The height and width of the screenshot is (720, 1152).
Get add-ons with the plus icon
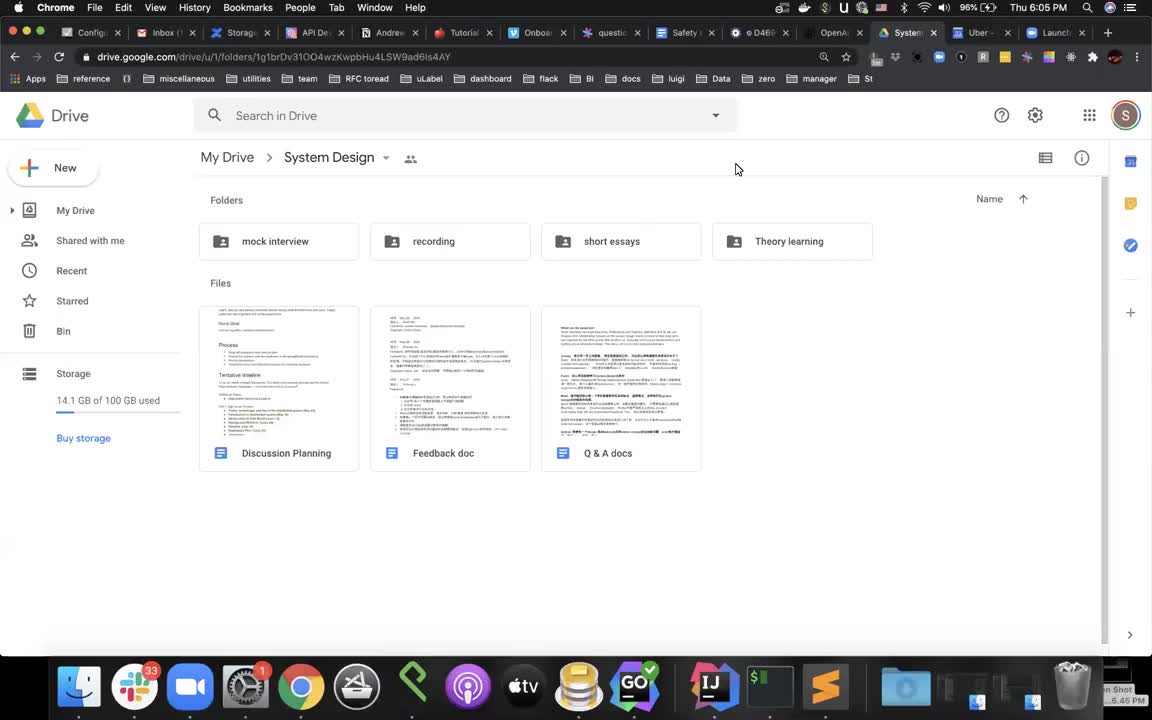tap(1131, 313)
